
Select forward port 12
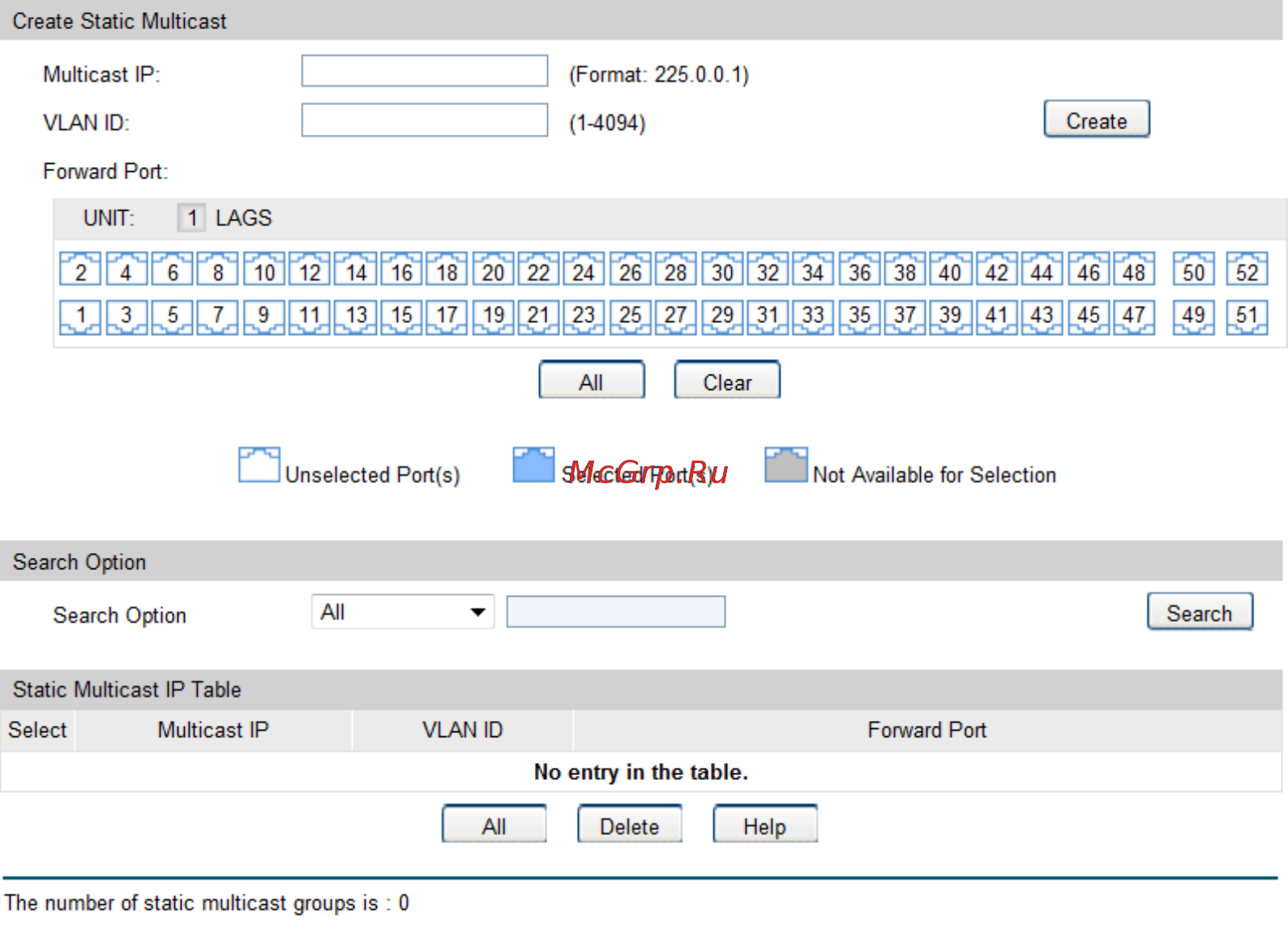tap(310, 270)
